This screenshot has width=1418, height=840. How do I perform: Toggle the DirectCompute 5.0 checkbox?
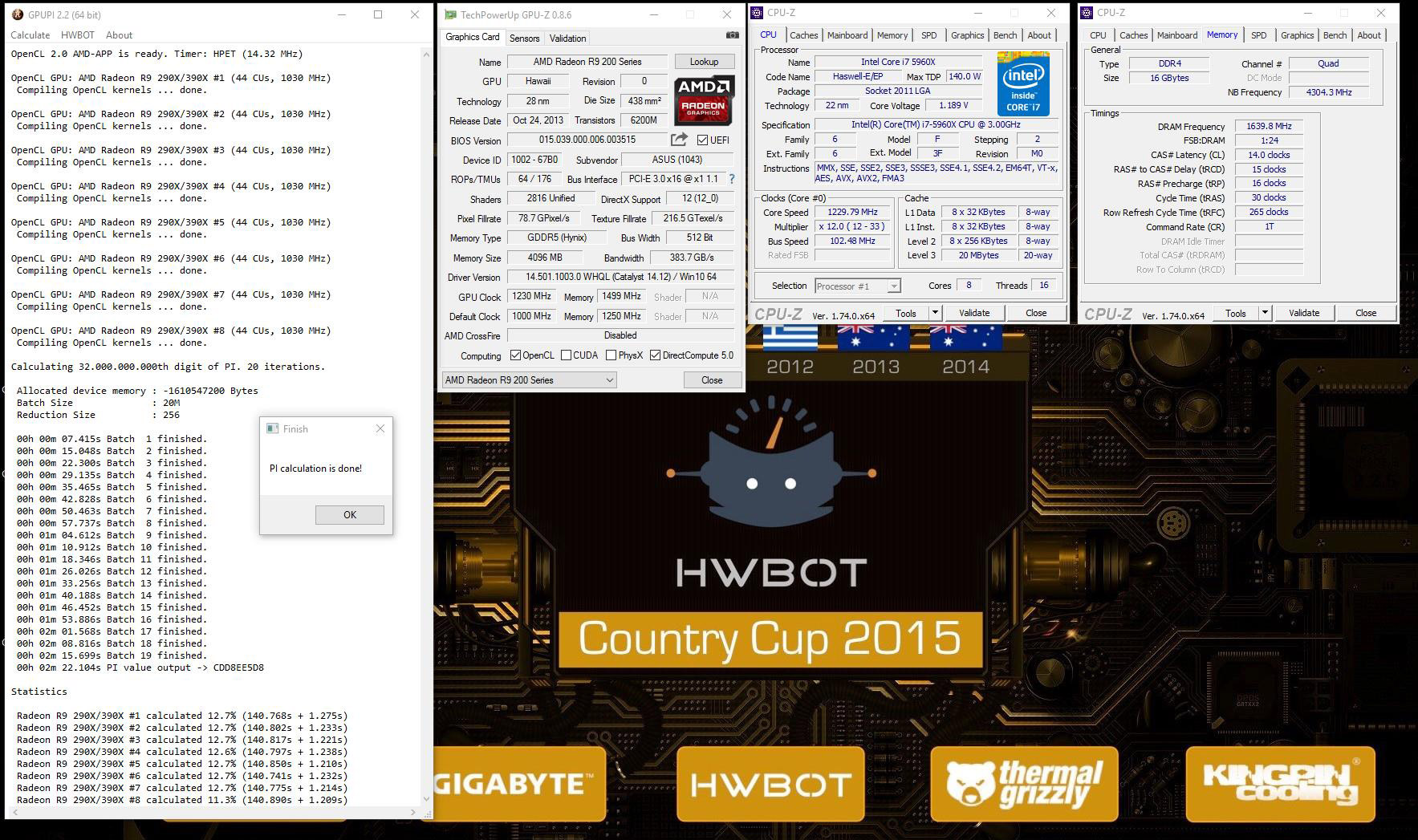coord(656,355)
